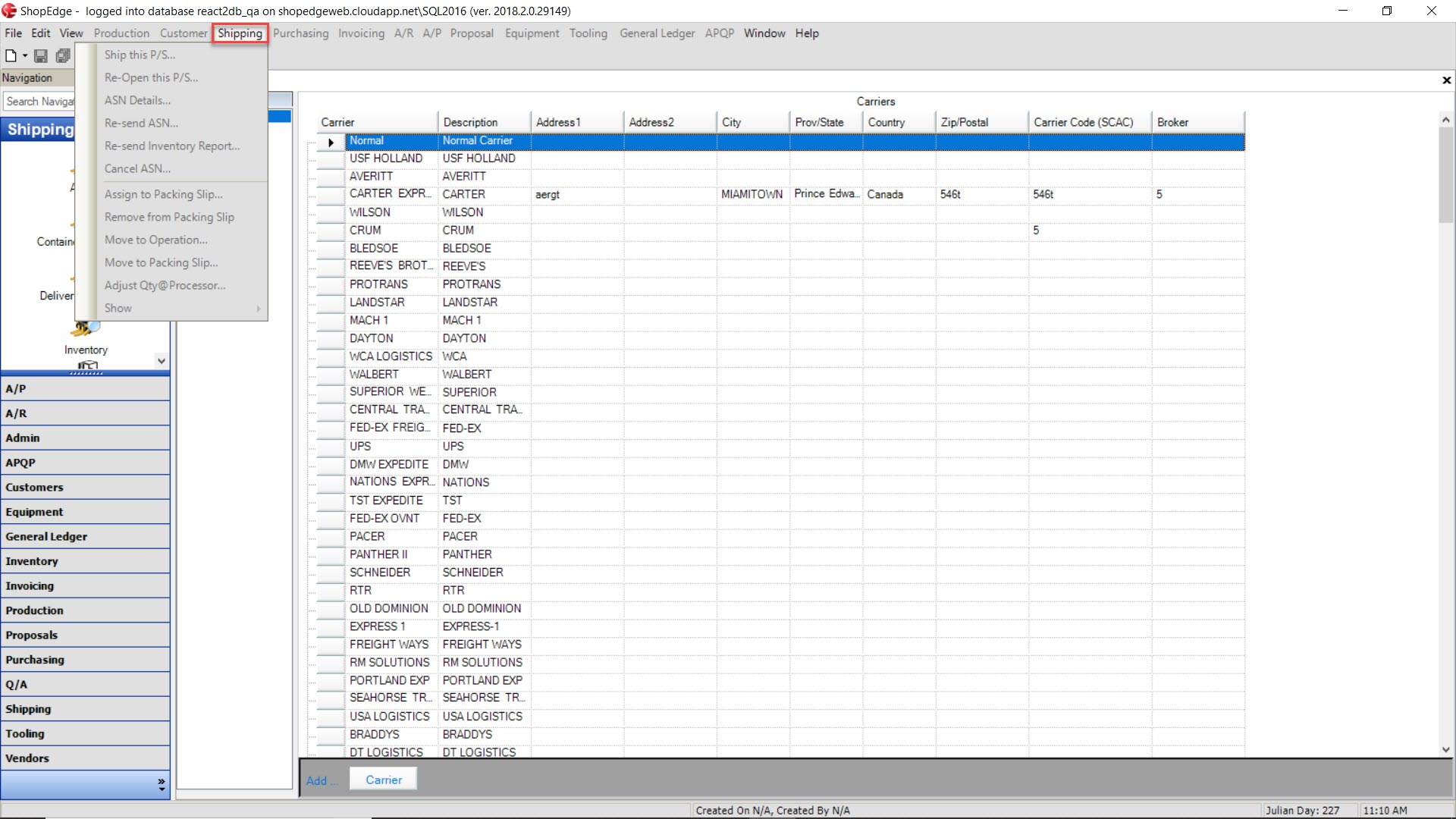Select 'Ship this P/S...' menu option

[x=139, y=54]
